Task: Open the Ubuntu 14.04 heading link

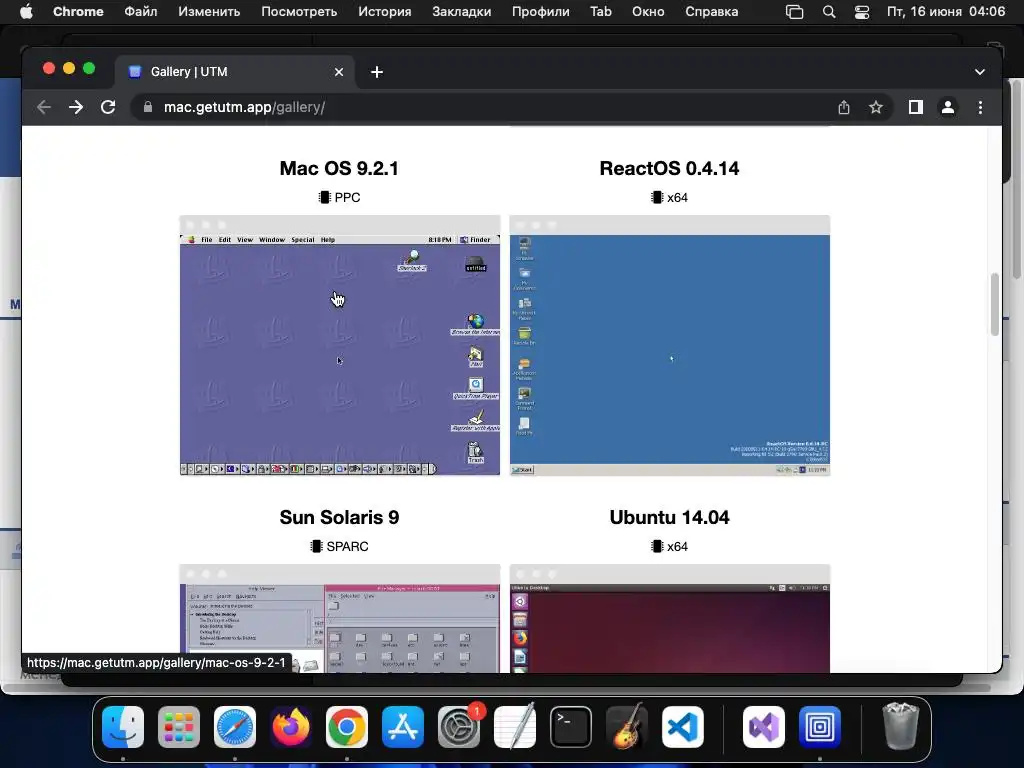Action: coord(669,517)
